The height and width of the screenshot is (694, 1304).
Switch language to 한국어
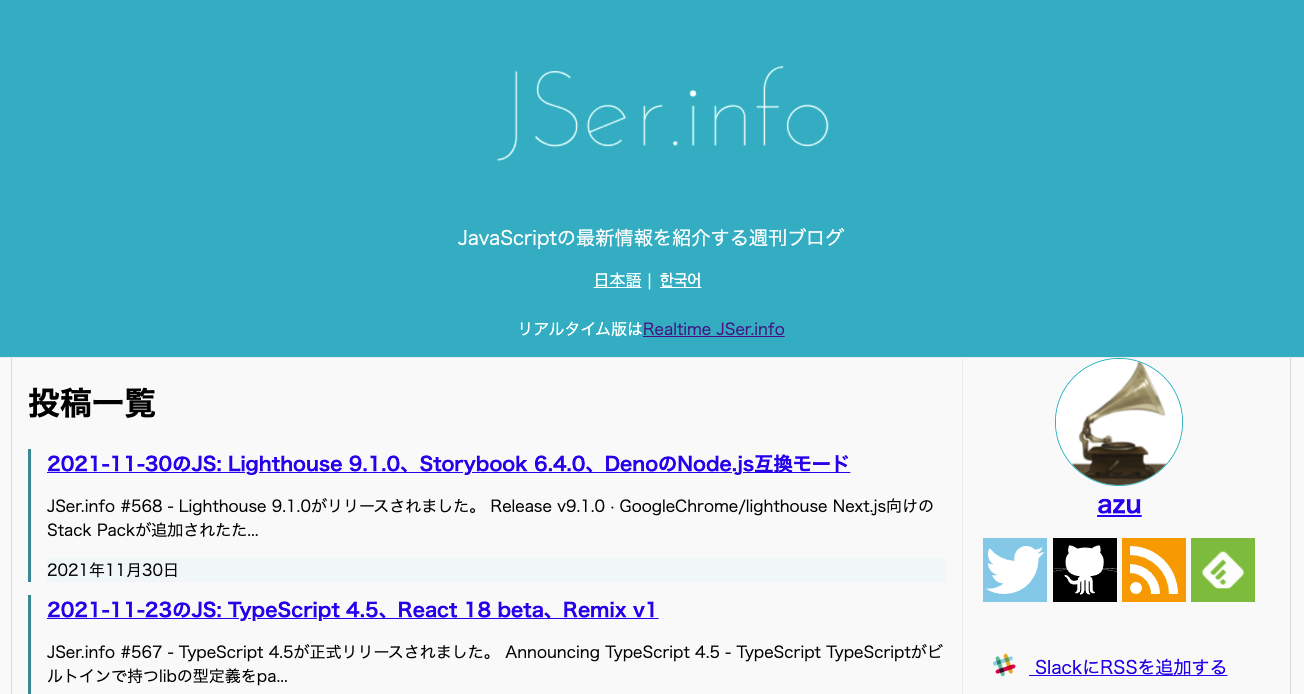680,281
